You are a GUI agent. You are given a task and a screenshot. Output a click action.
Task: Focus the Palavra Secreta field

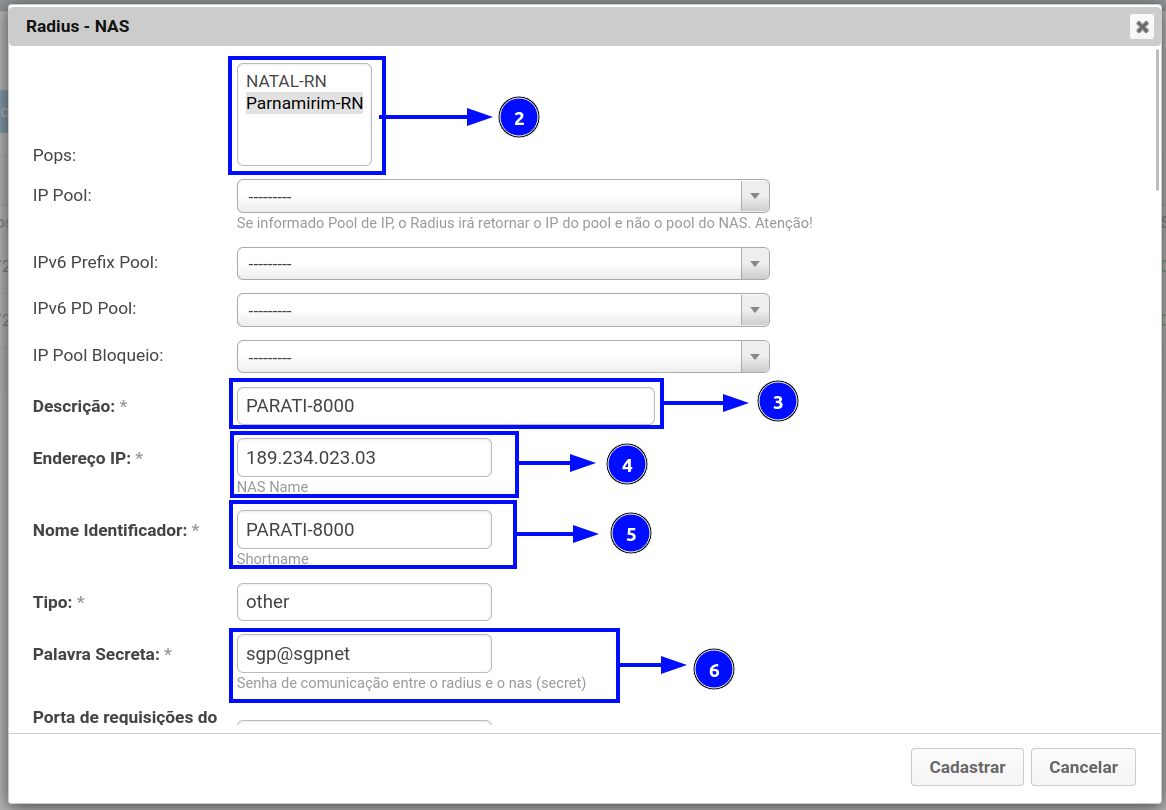click(364, 653)
